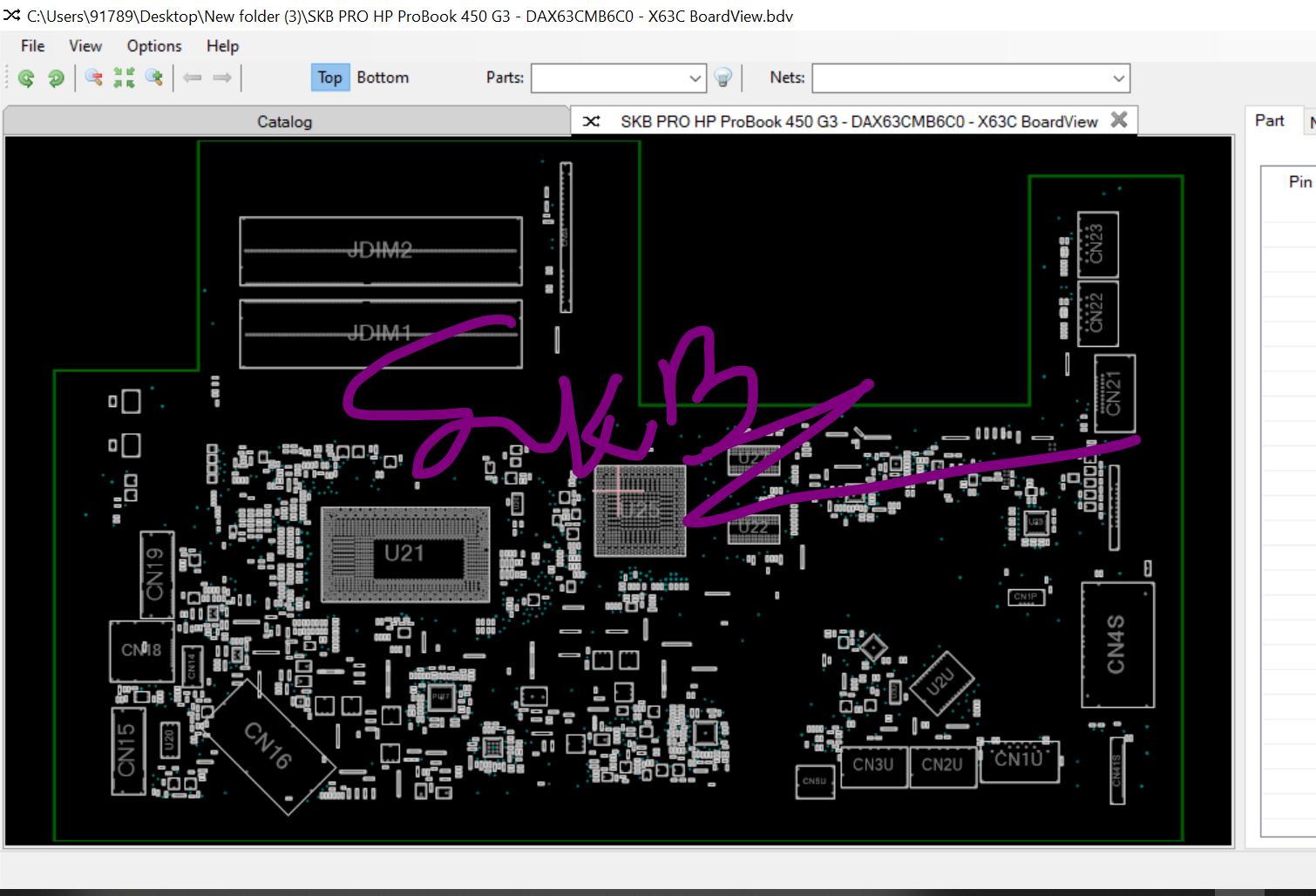Go back with the left arrow
This screenshot has height=896, width=1316.
[193, 78]
